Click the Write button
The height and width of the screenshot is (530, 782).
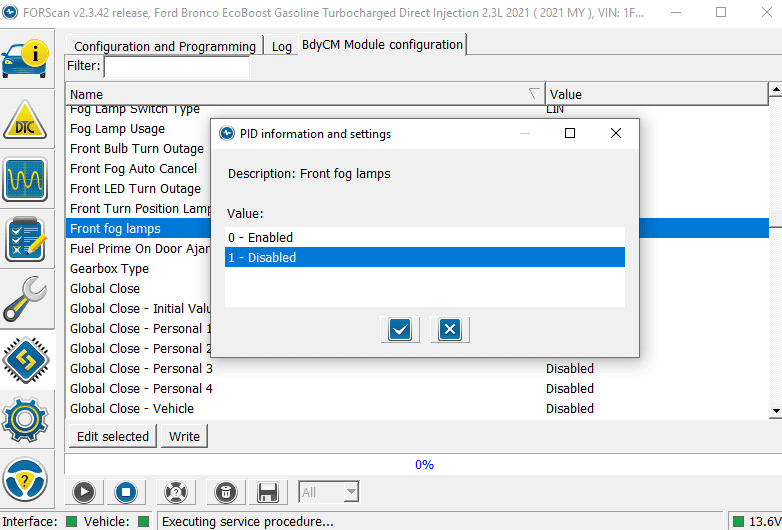[x=184, y=436]
